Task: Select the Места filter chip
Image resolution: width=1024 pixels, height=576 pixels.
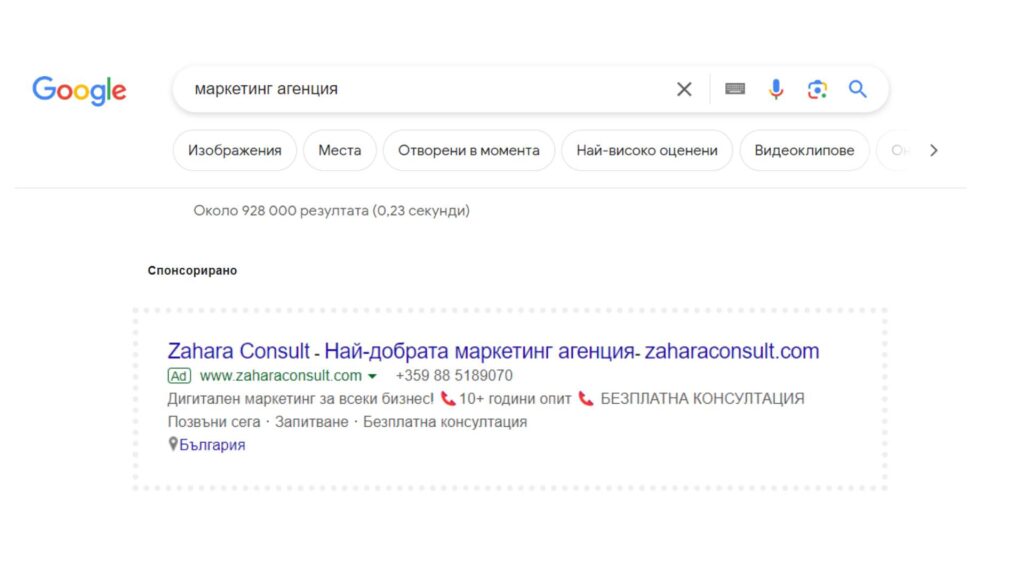Action: click(x=340, y=150)
